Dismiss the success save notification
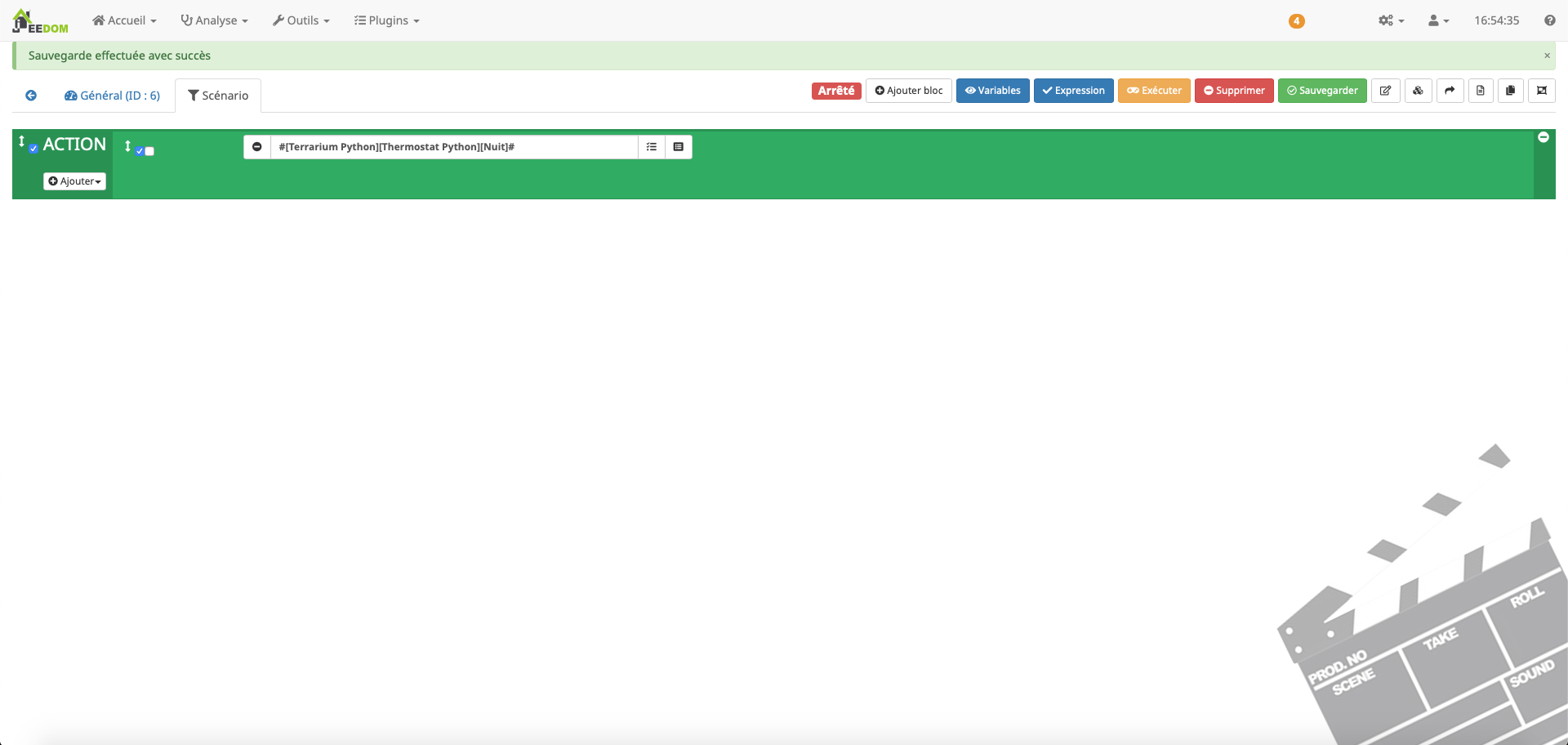1568x745 pixels. tap(1547, 56)
